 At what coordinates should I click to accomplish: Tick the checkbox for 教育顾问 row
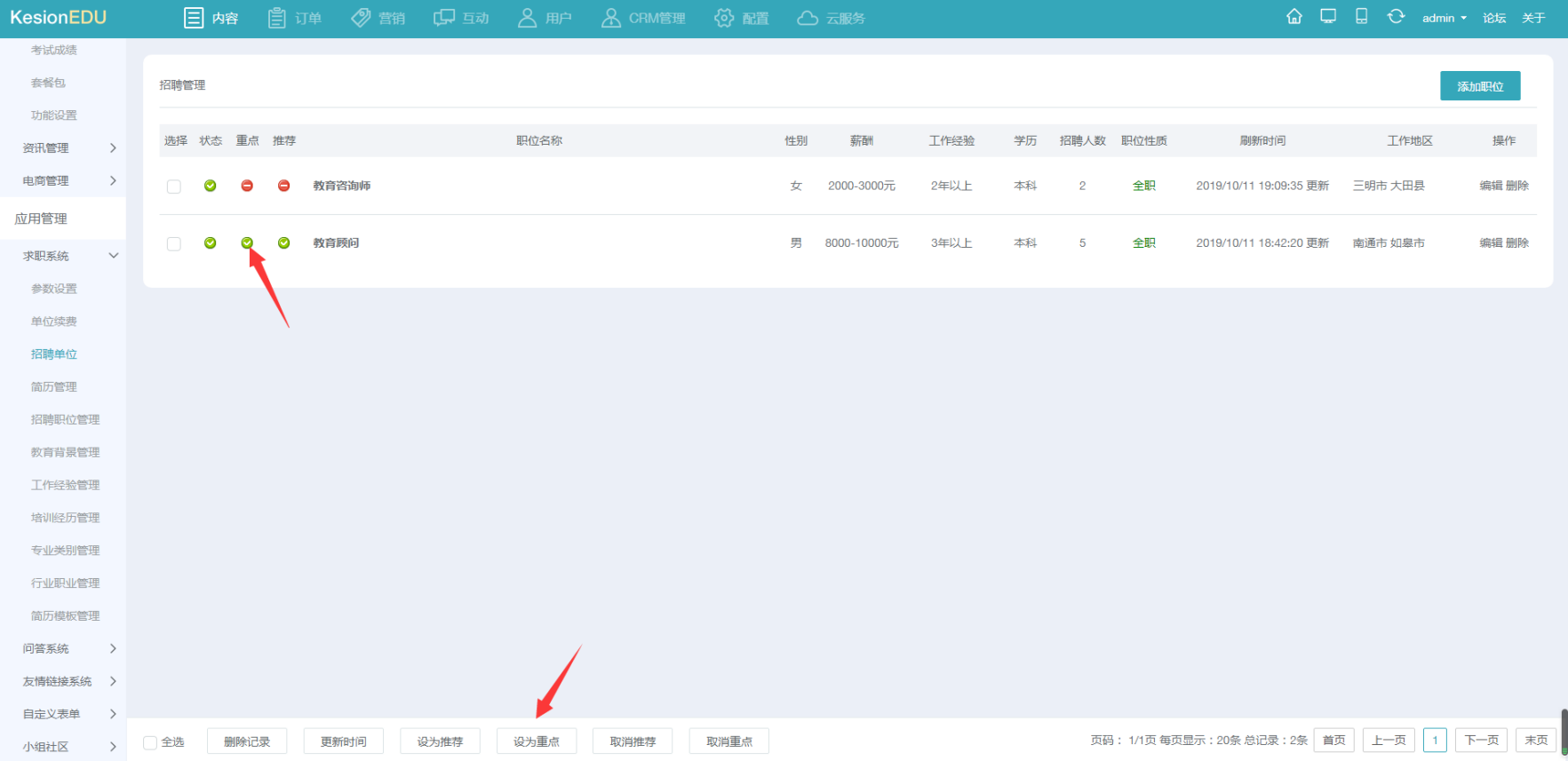pyautogui.click(x=174, y=243)
